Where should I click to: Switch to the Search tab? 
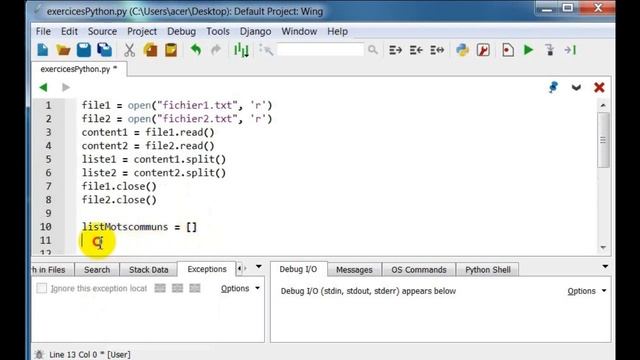pos(97,270)
